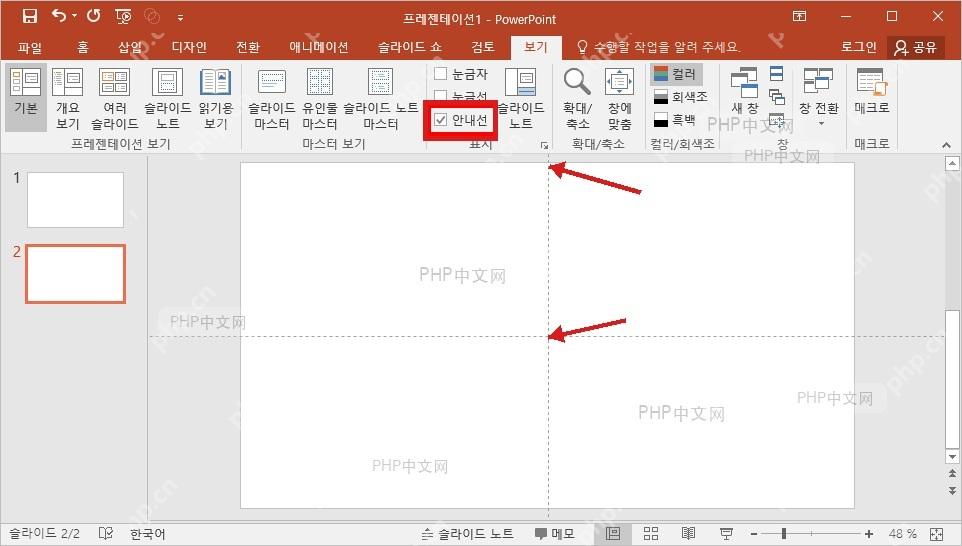Click the 수행할 작업을 알려 주세요 search box
This screenshot has height=546, width=962.
pyautogui.click(x=659, y=47)
